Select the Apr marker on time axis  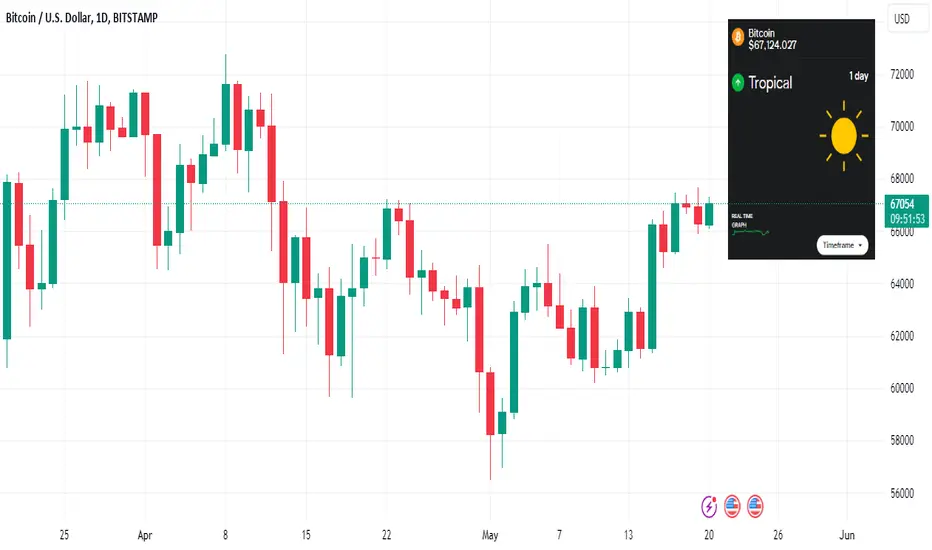tap(144, 535)
